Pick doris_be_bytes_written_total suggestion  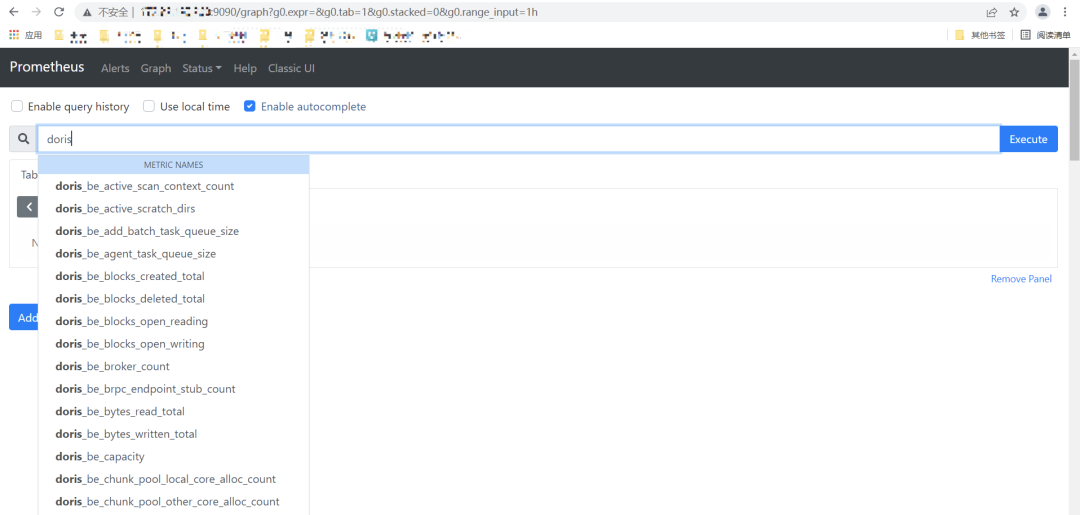point(174,434)
